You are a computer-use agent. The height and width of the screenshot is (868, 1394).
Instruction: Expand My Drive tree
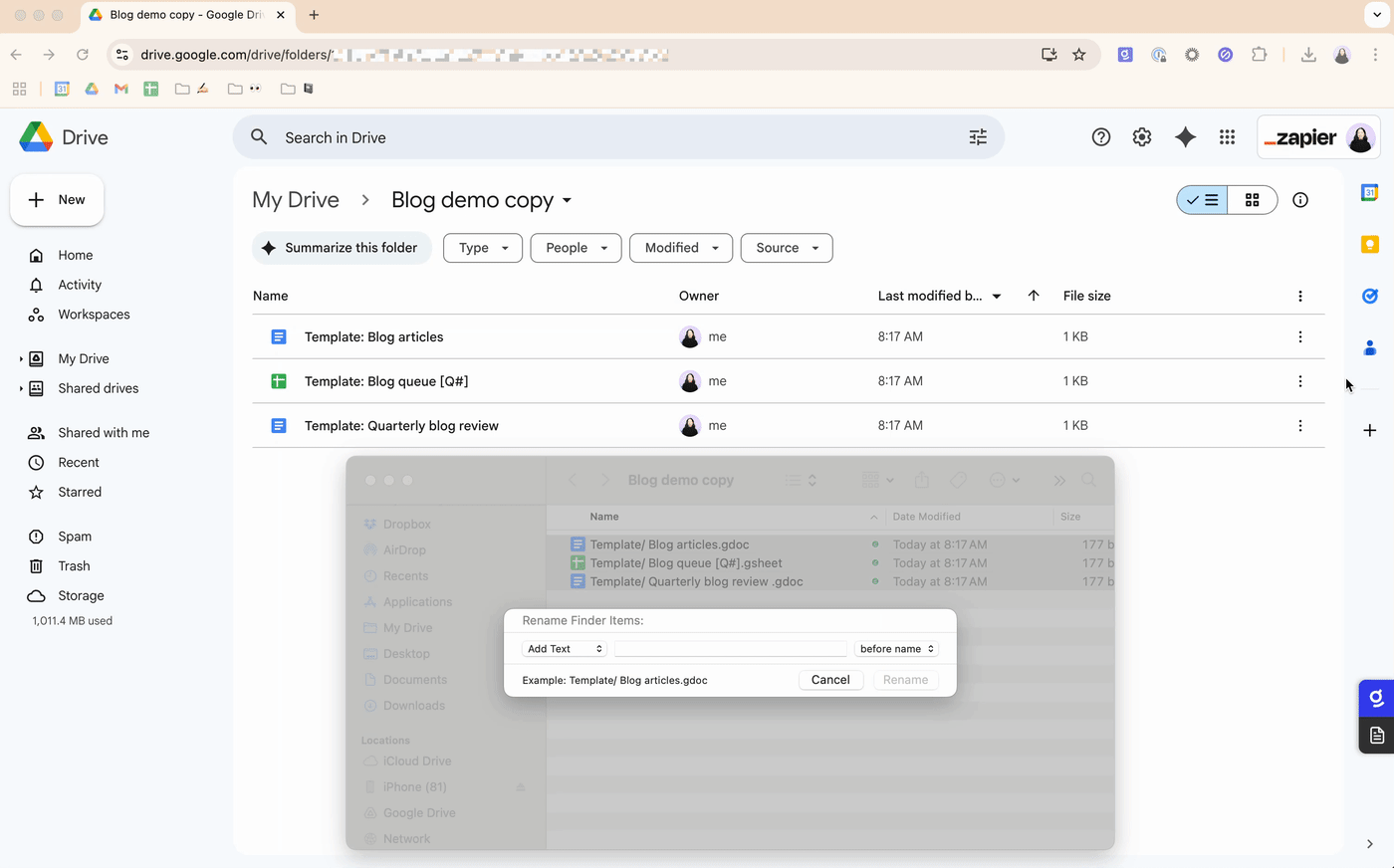point(21,359)
